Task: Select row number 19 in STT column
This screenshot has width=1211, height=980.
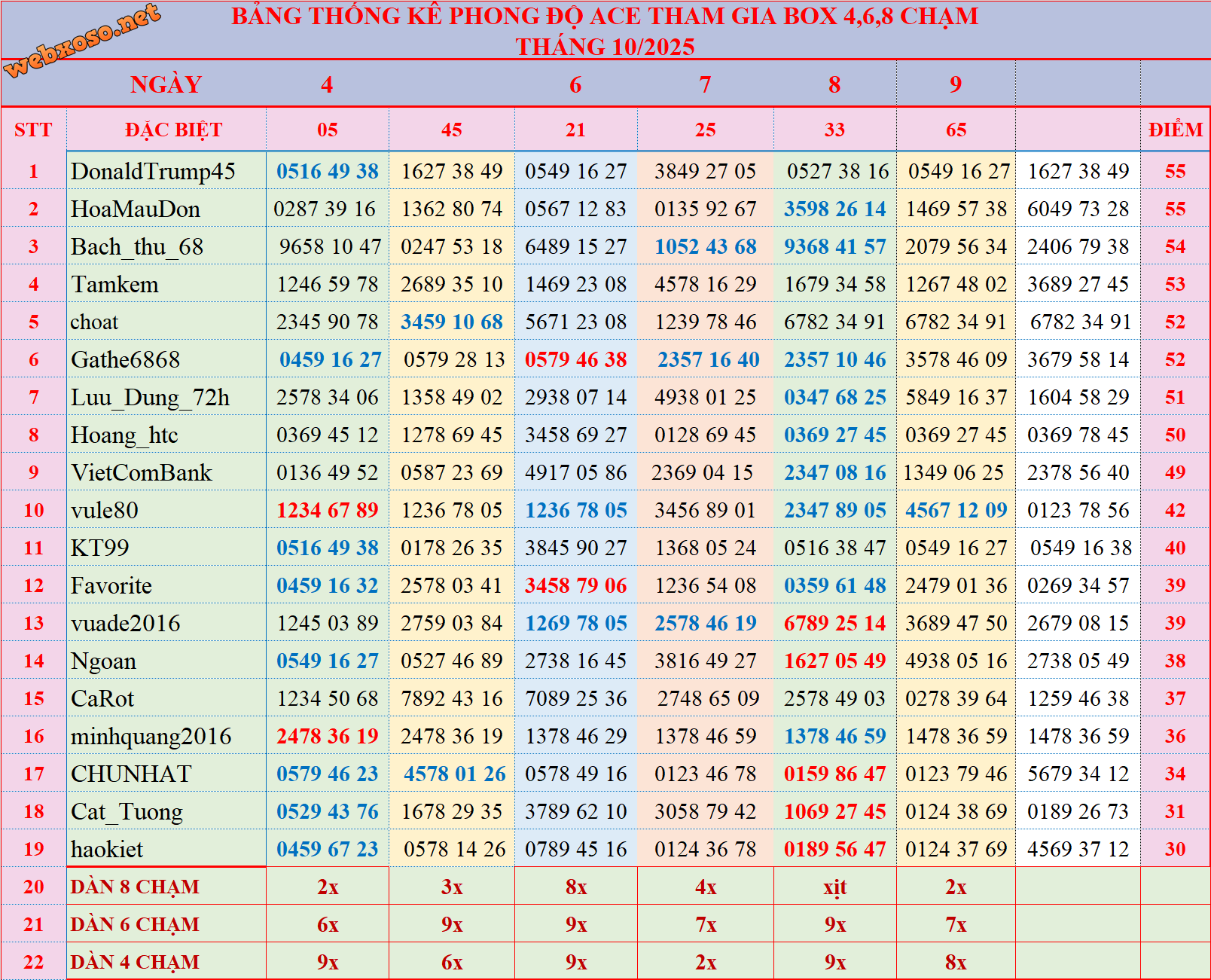Action: (x=33, y=850)
